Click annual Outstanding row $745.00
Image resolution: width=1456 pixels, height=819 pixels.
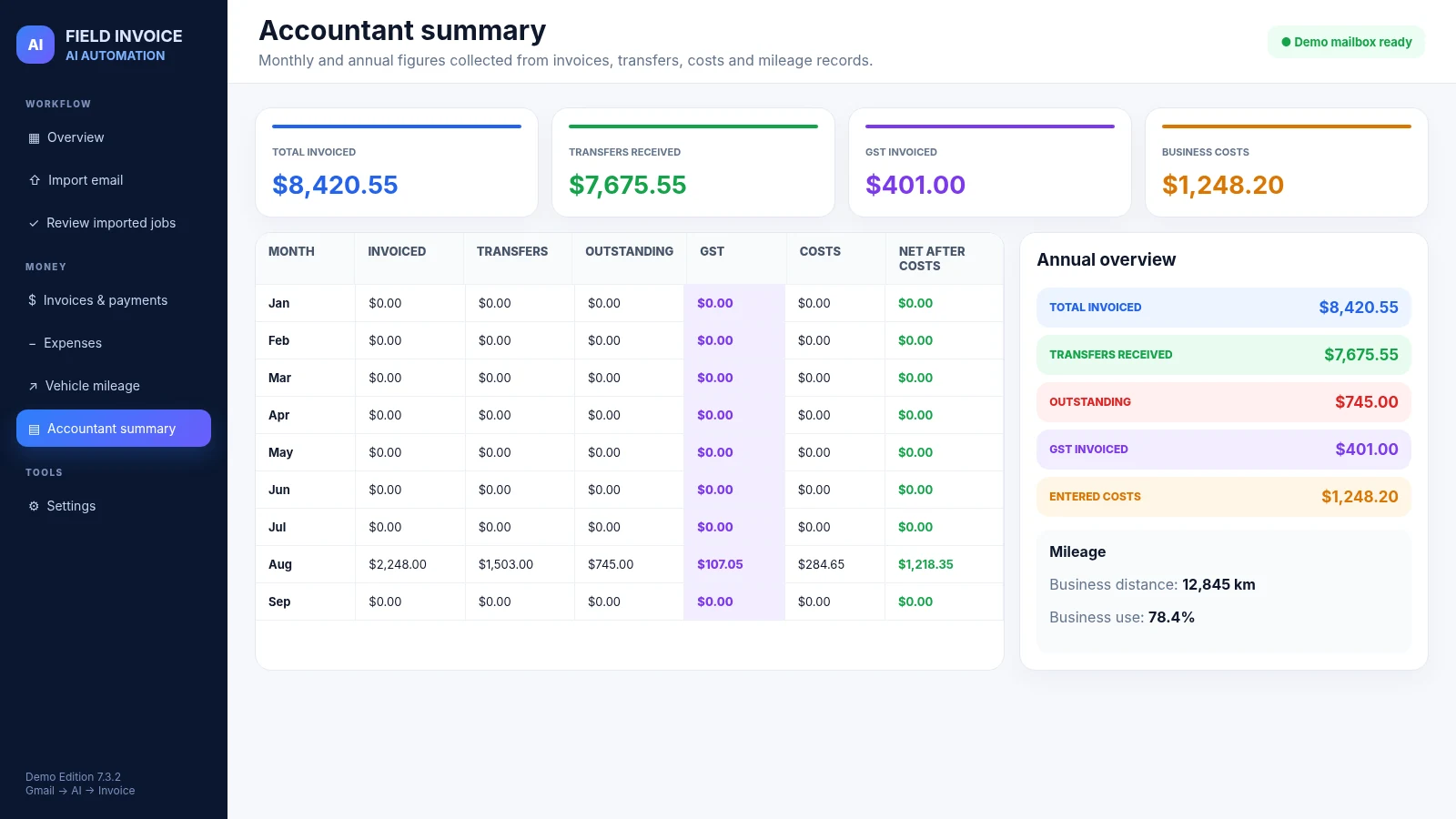[1224, 402]
